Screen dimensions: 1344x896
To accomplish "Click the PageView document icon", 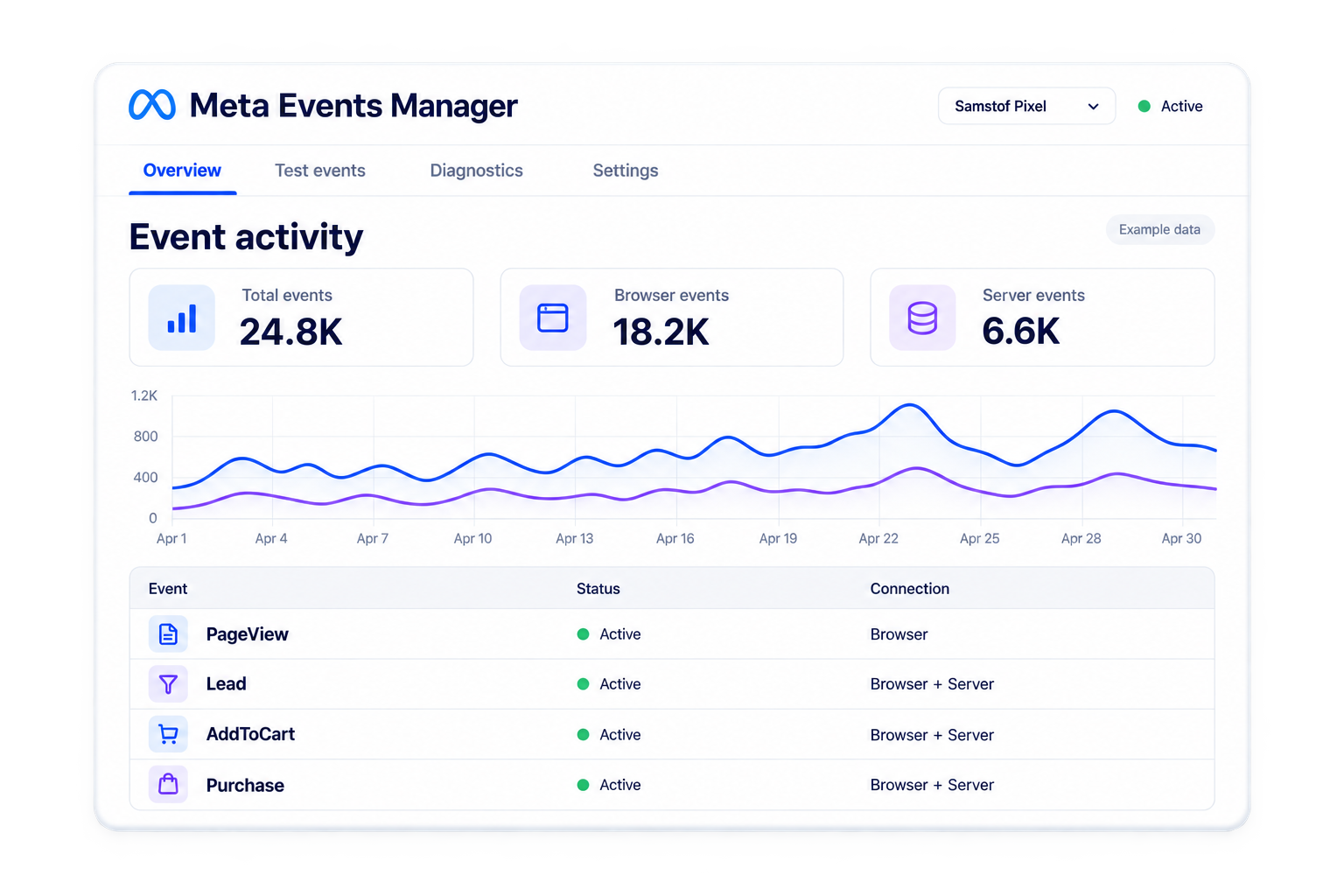I will point(168,634).
